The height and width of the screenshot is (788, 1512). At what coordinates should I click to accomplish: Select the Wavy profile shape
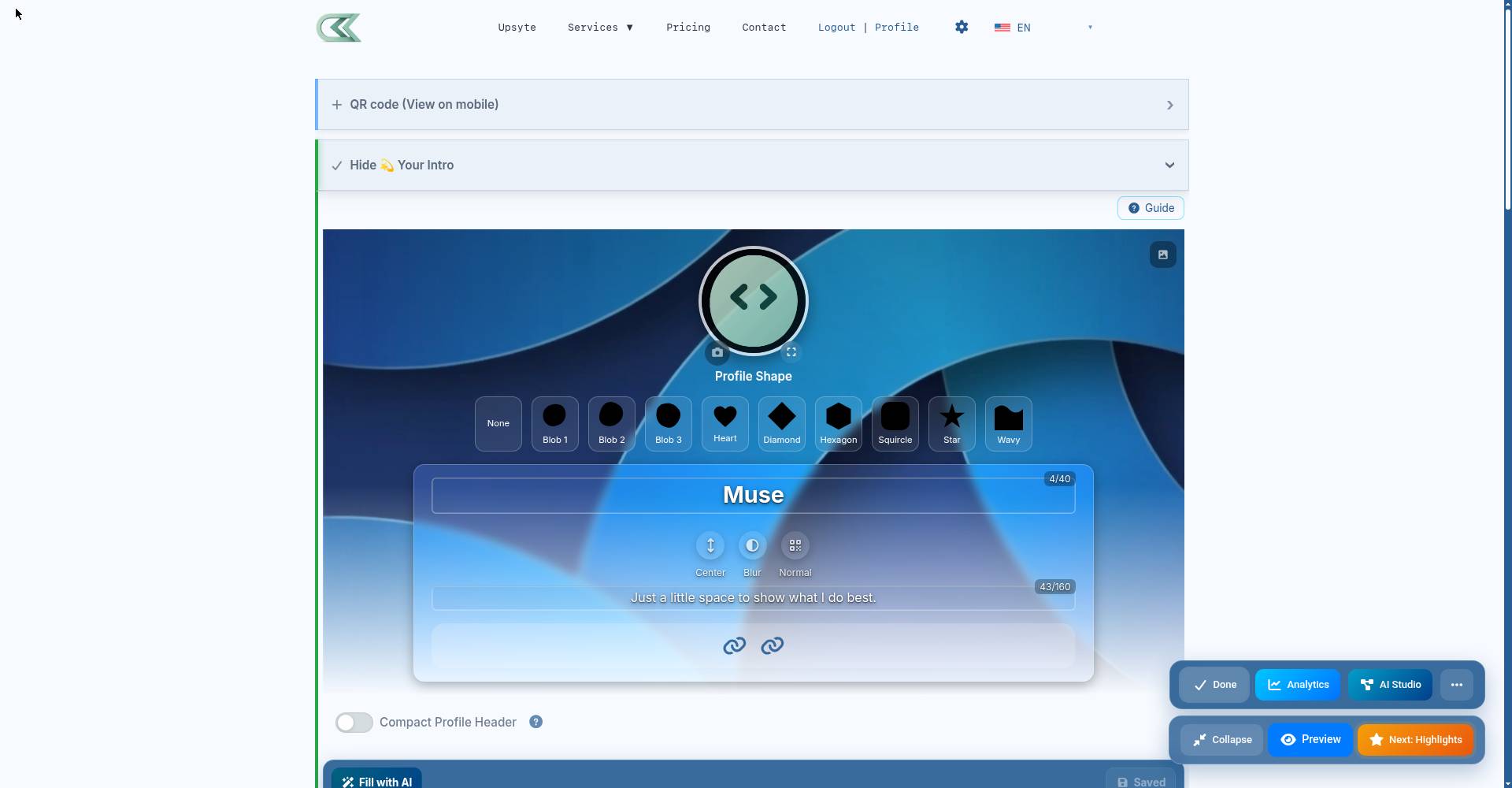coord(1009,424)
